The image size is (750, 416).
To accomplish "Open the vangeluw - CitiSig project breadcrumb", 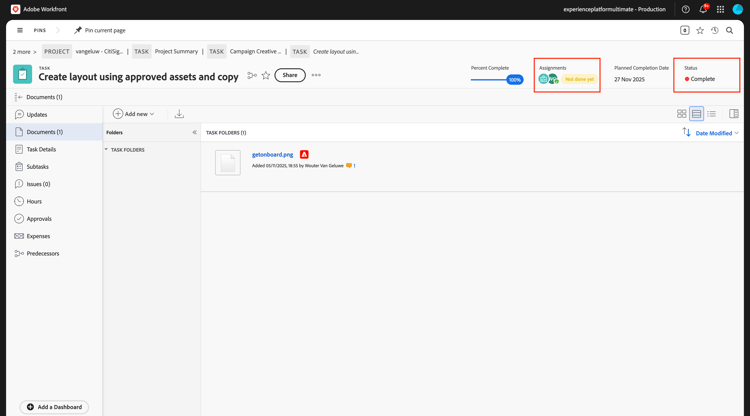I will point(99,51).
